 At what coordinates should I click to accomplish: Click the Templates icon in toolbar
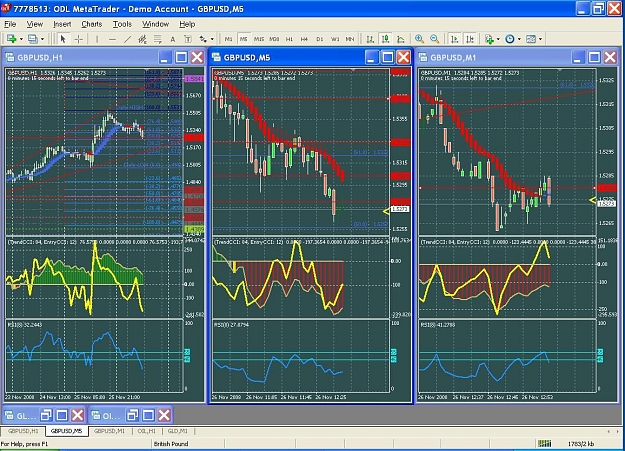pyautogui.click(x=531, y=39)
